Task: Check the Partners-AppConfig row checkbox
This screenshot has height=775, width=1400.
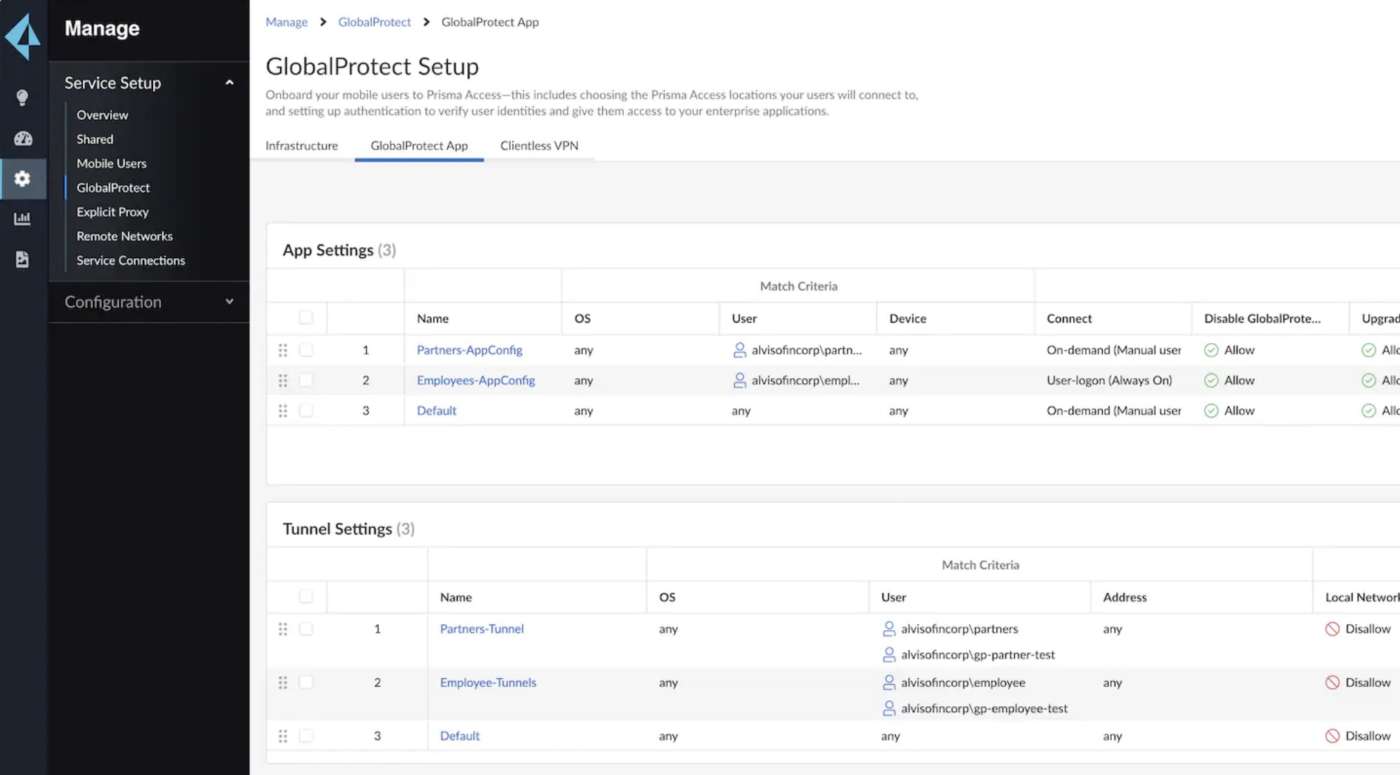Action: 306,350
